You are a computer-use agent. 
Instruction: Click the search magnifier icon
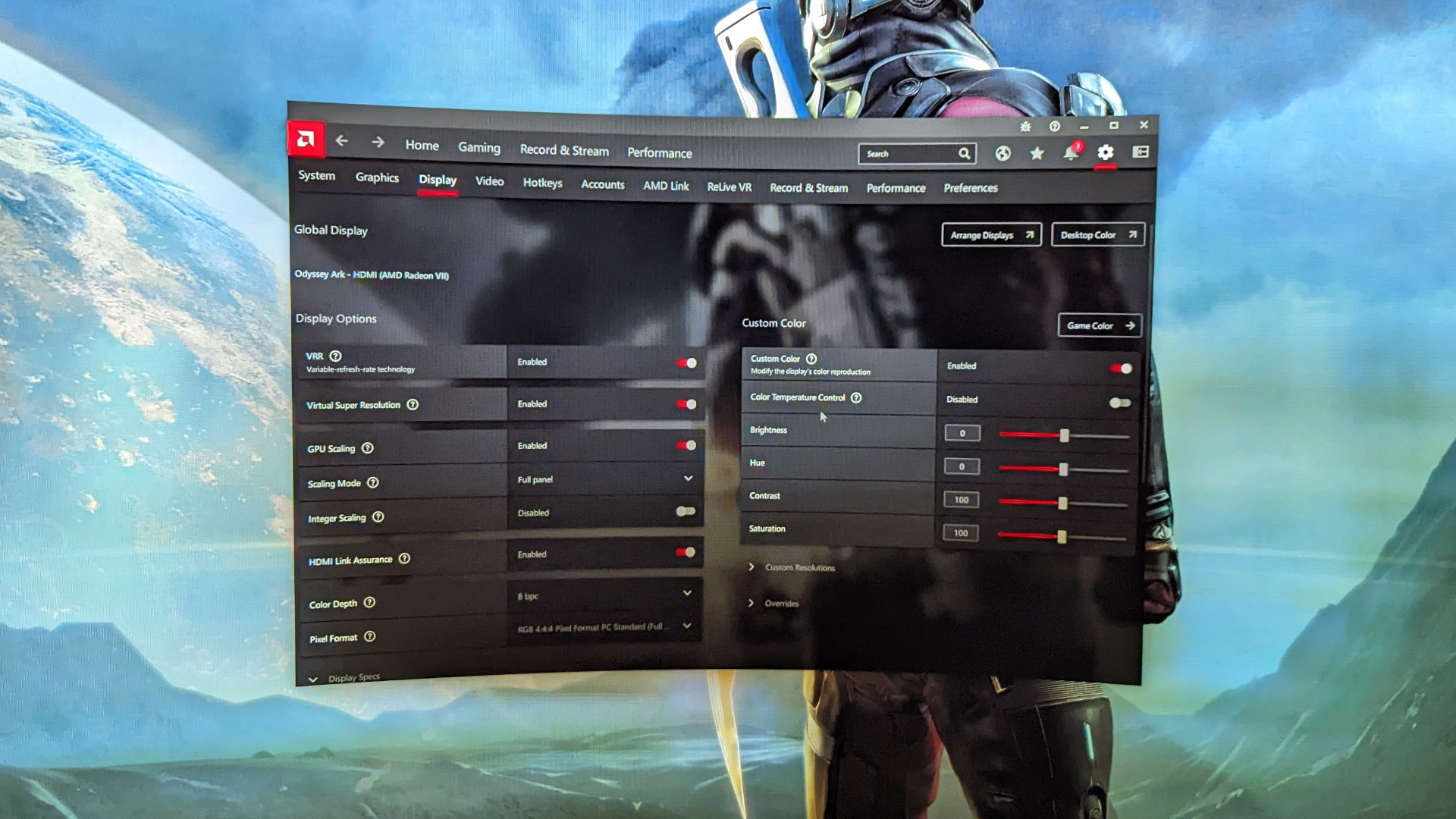pyautogui.click(x=963, y=153)
